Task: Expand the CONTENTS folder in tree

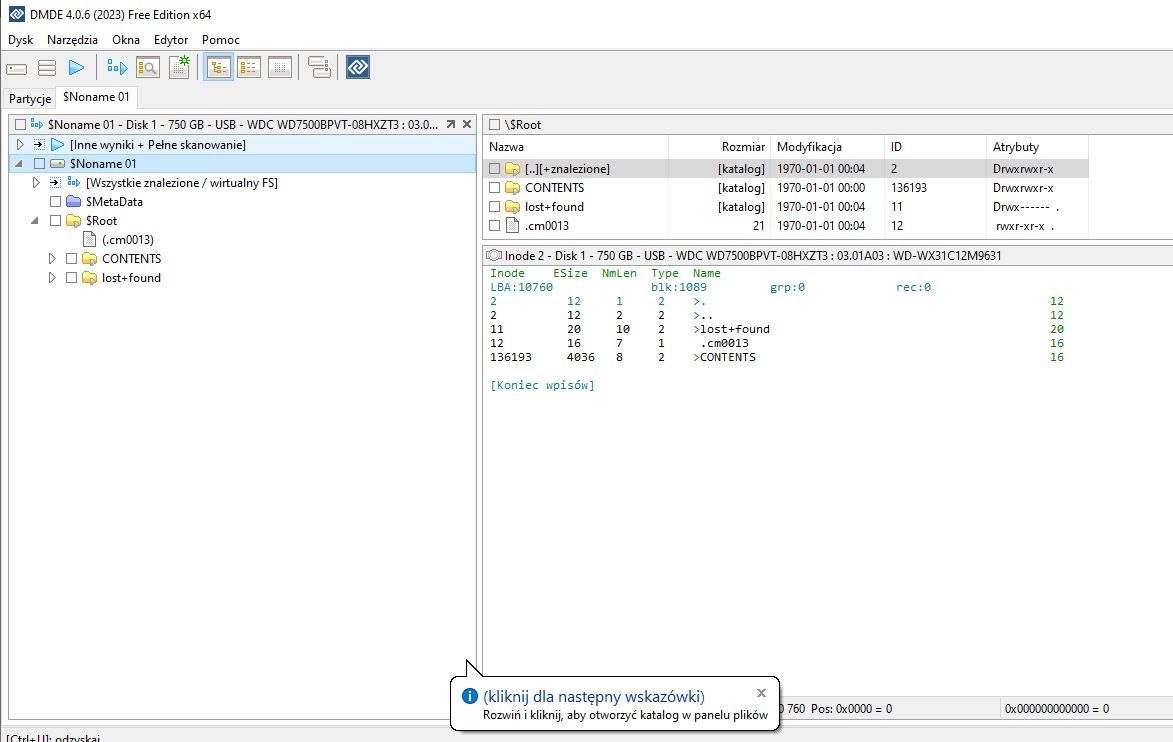Action: pyautogui.click(x=53, y=259)
